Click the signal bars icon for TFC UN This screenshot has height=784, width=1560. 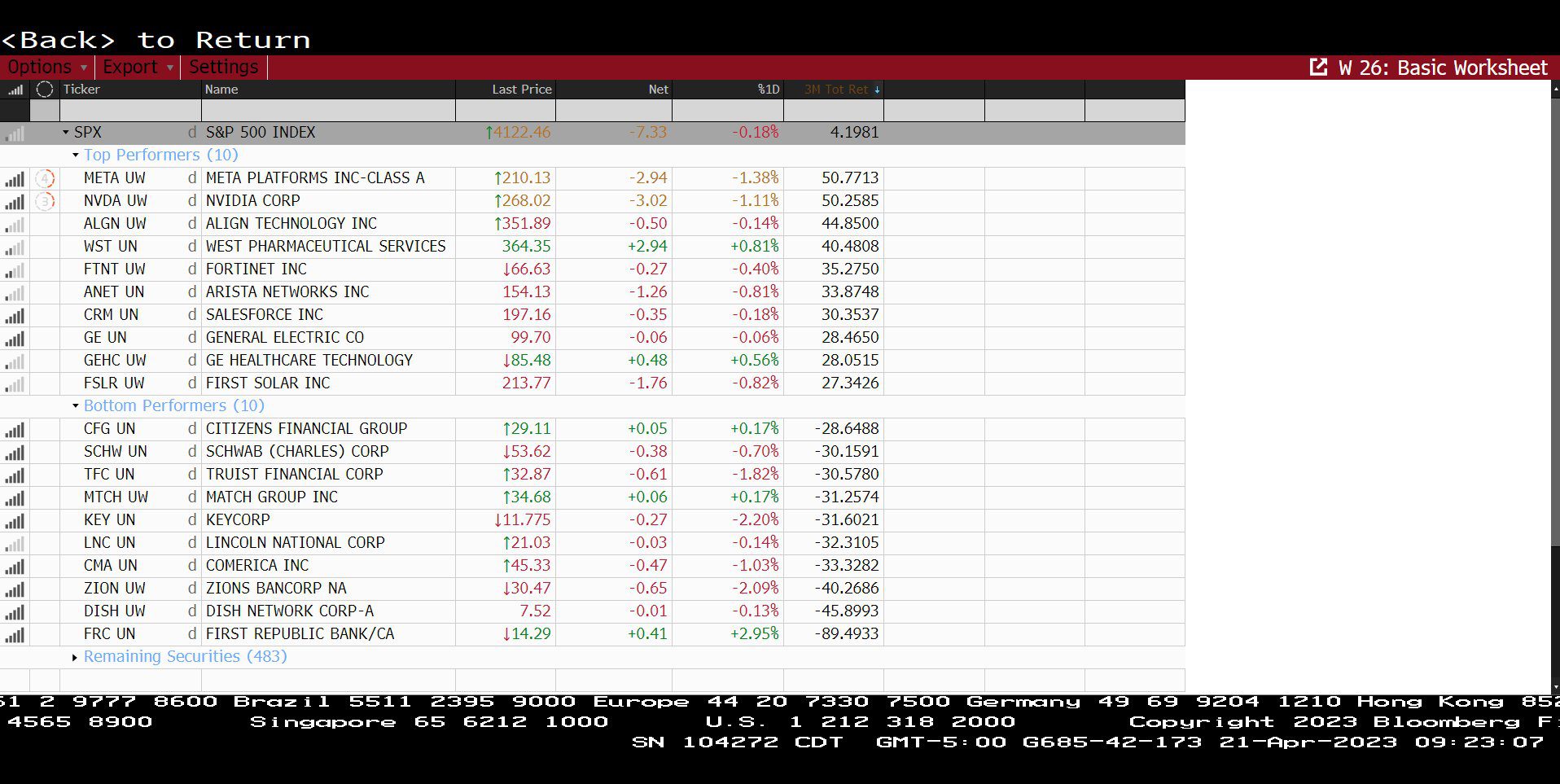click(15, 475)
